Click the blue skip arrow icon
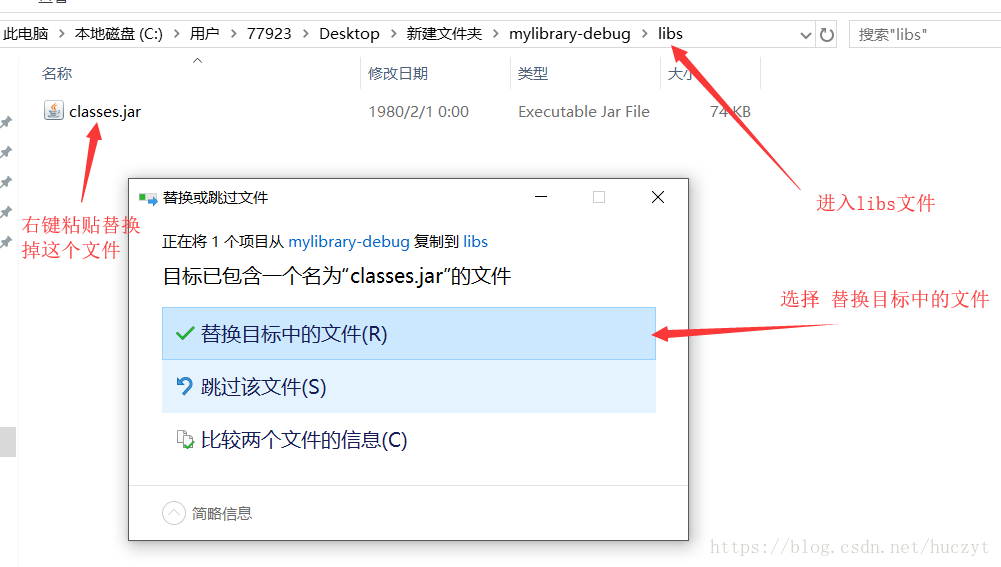Screen dimensions: 1001x567 (184, 386)
